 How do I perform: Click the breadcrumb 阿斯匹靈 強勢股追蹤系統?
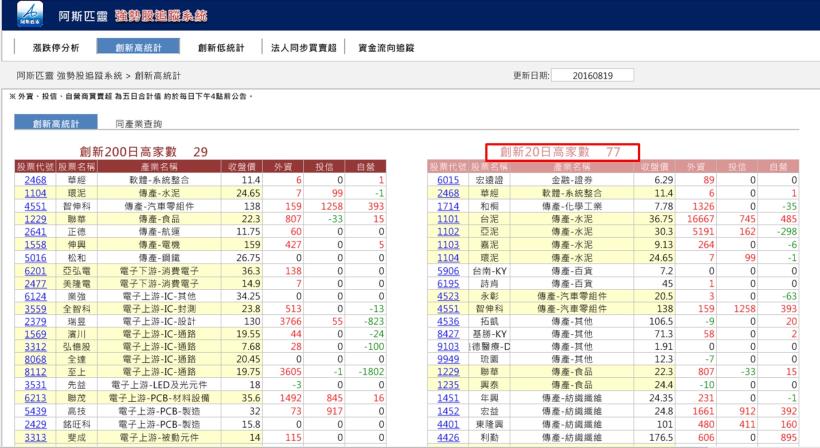coord(69,76)
